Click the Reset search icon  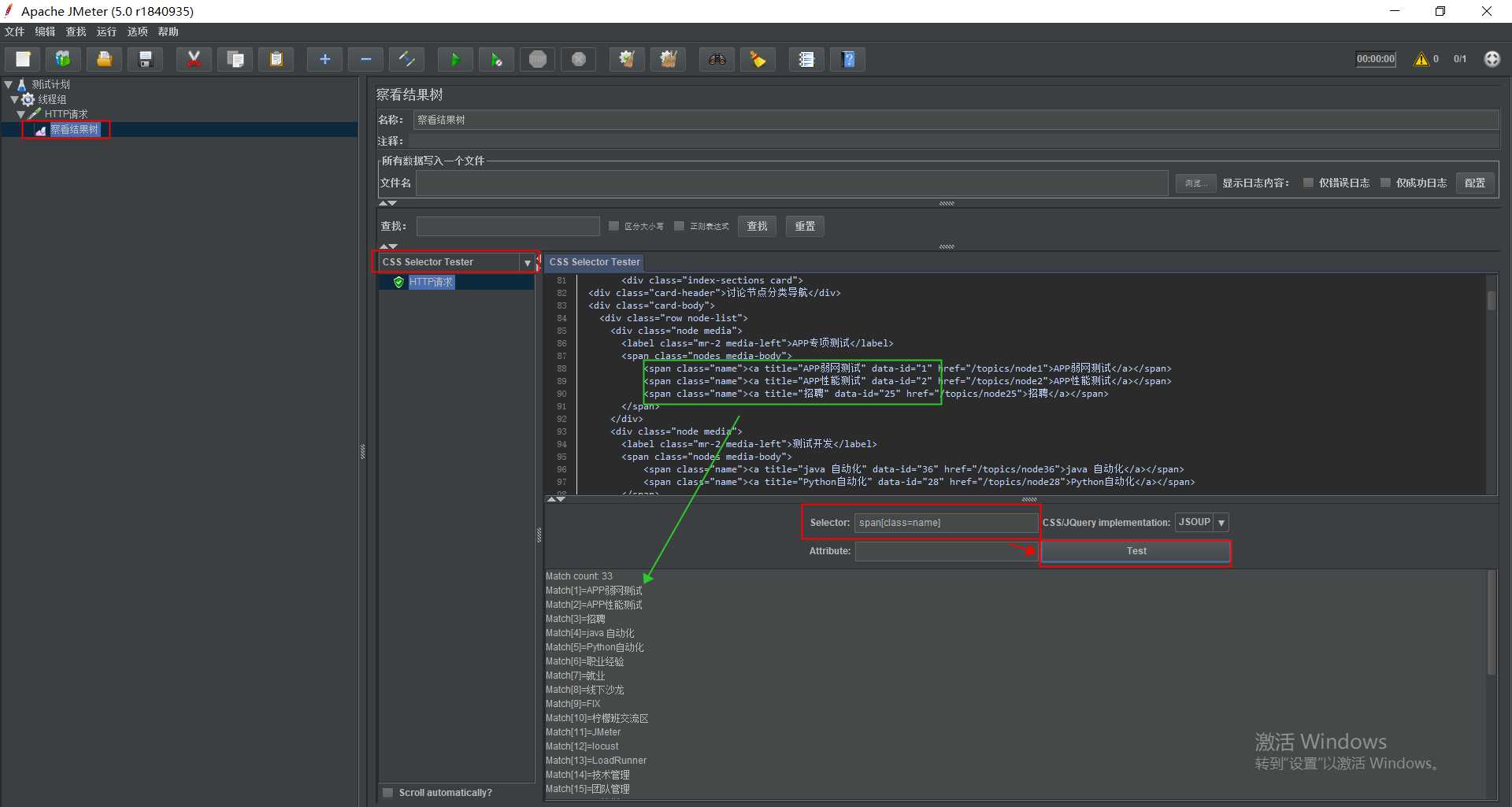point(758,59)
